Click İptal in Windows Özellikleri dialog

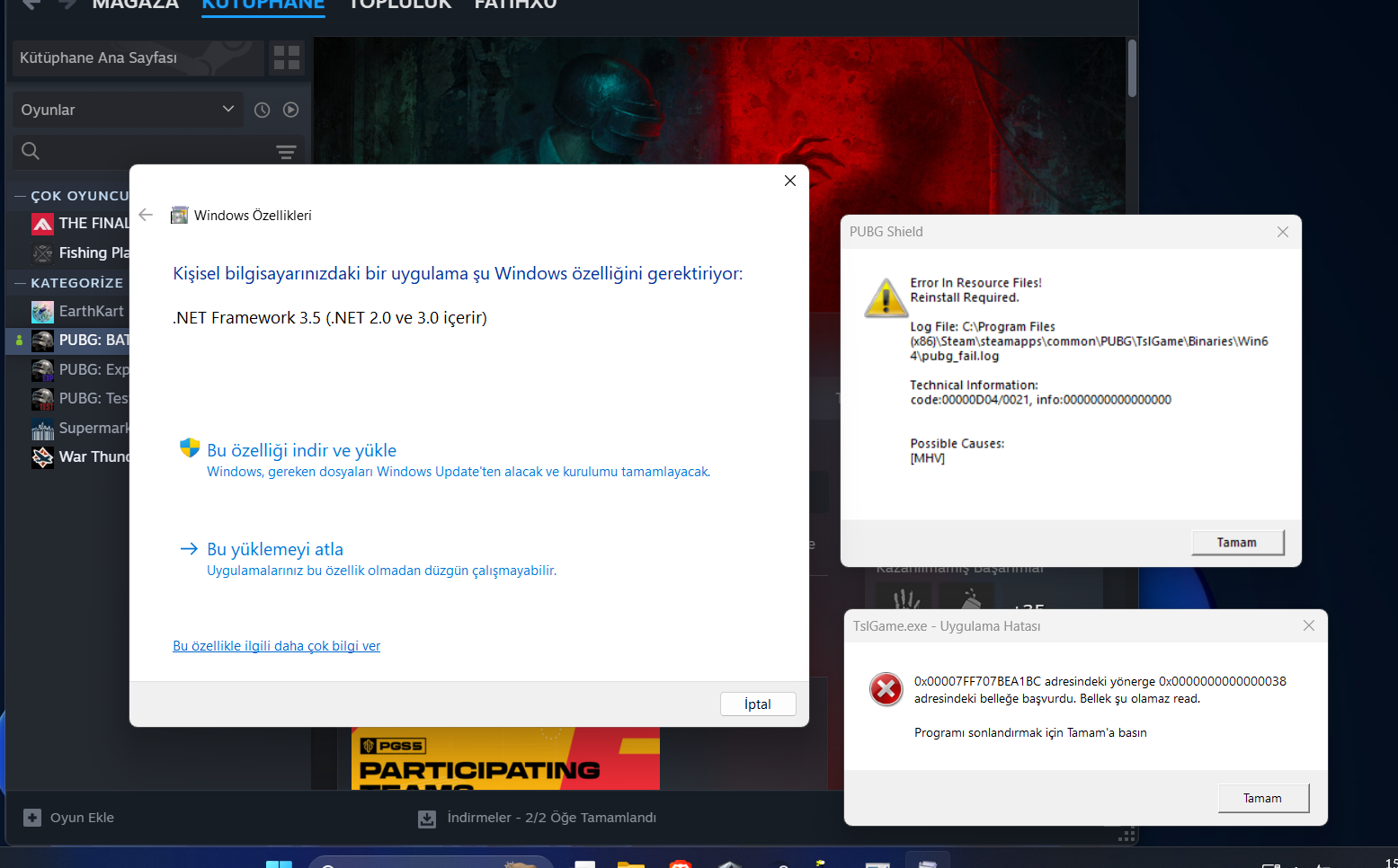tap(758, 704)
